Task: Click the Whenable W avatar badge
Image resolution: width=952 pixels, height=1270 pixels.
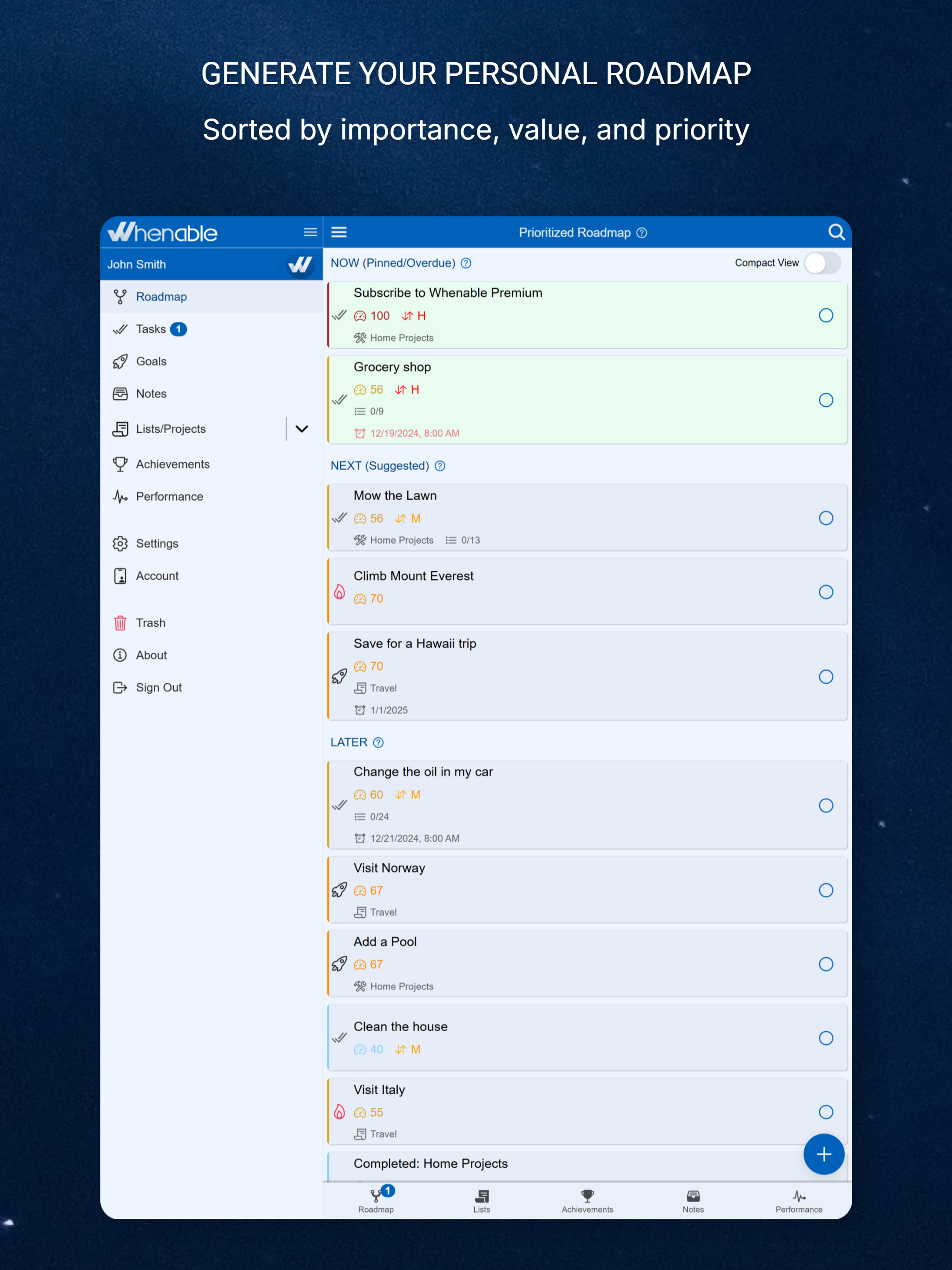Action: [x=300, y=264]
